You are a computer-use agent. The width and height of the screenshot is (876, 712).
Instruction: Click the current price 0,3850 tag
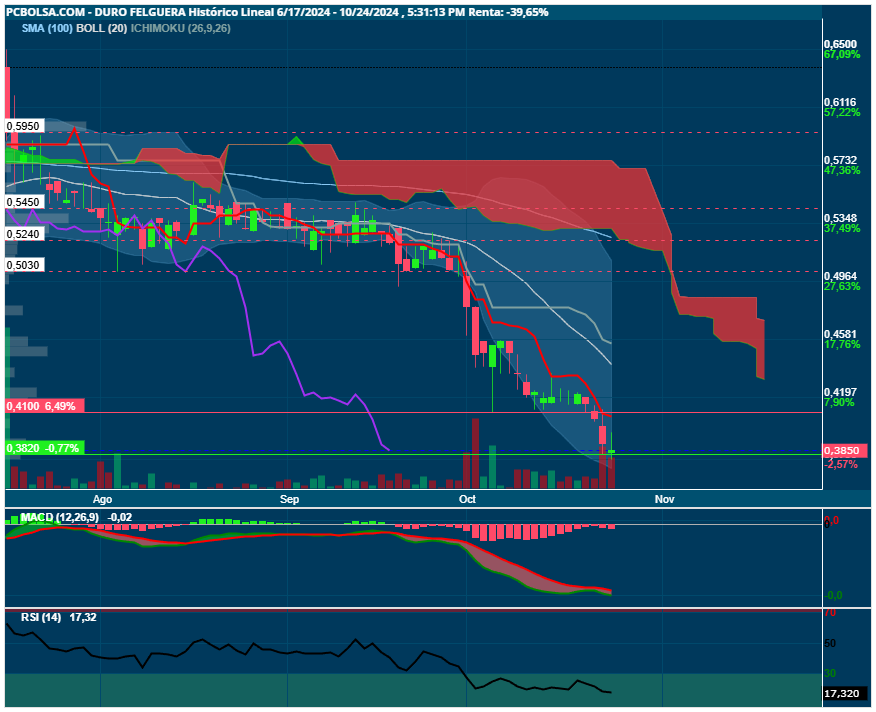click(844, 451)
